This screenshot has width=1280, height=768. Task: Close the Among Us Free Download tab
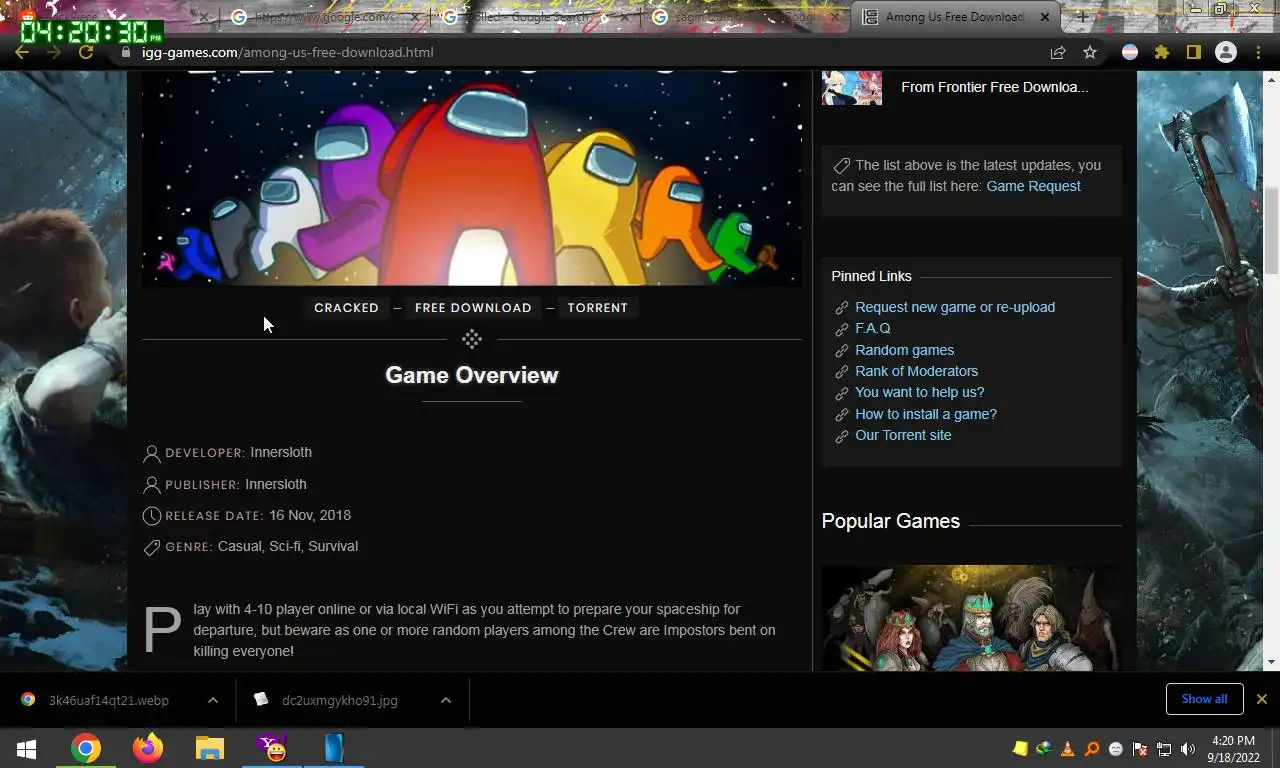(1045, 17)
